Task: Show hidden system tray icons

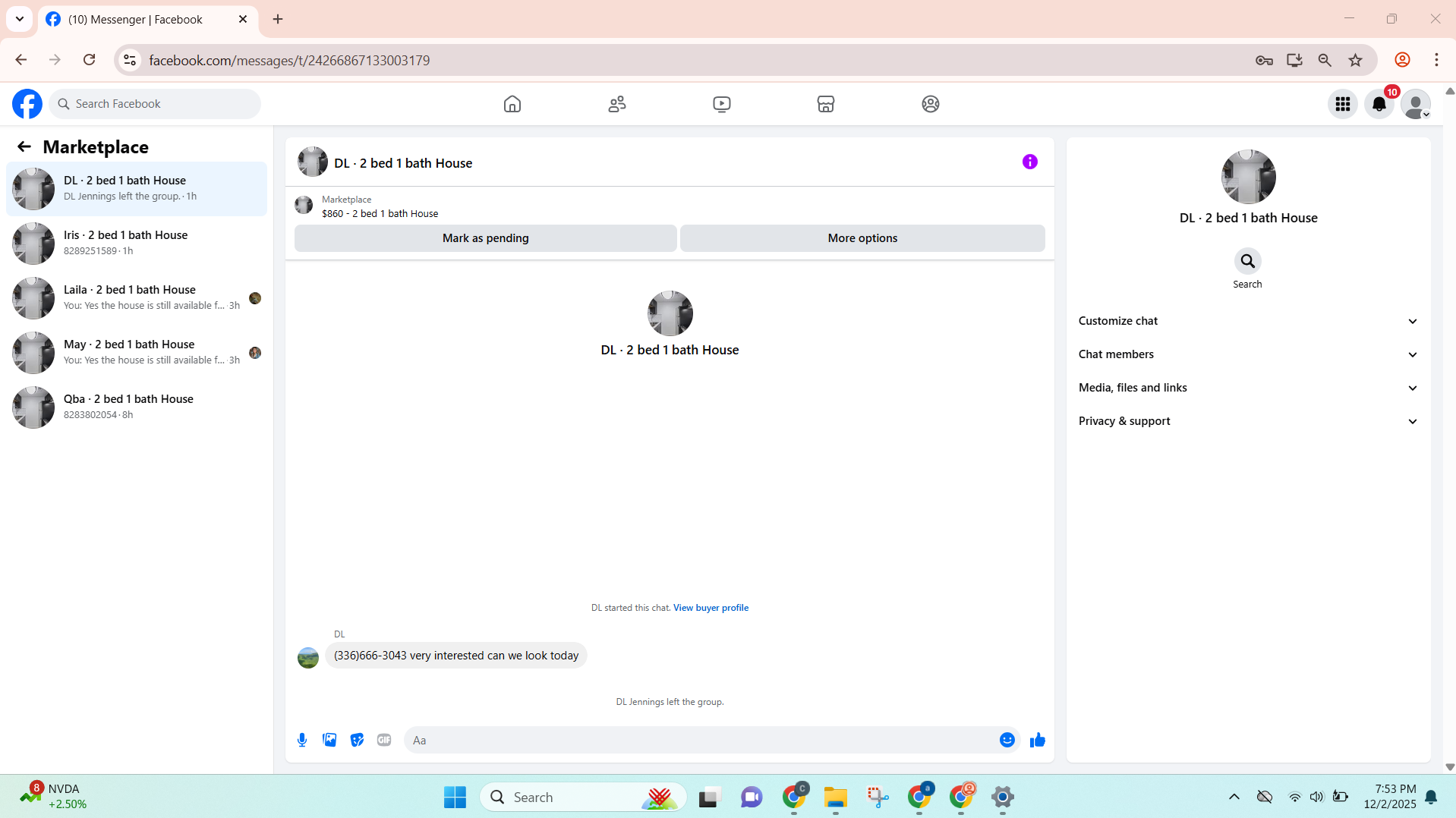Action: 1234,797
